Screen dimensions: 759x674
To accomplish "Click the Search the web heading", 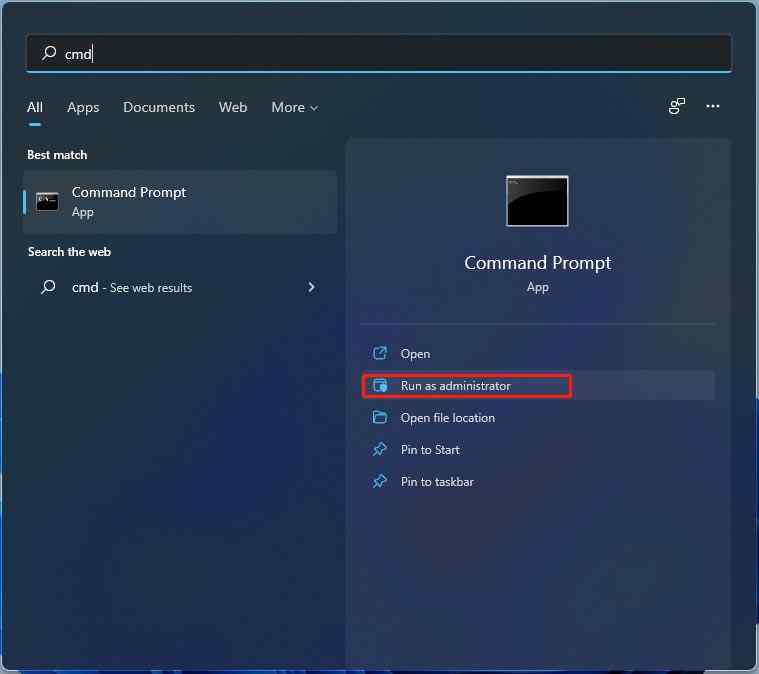I will 69,252.
